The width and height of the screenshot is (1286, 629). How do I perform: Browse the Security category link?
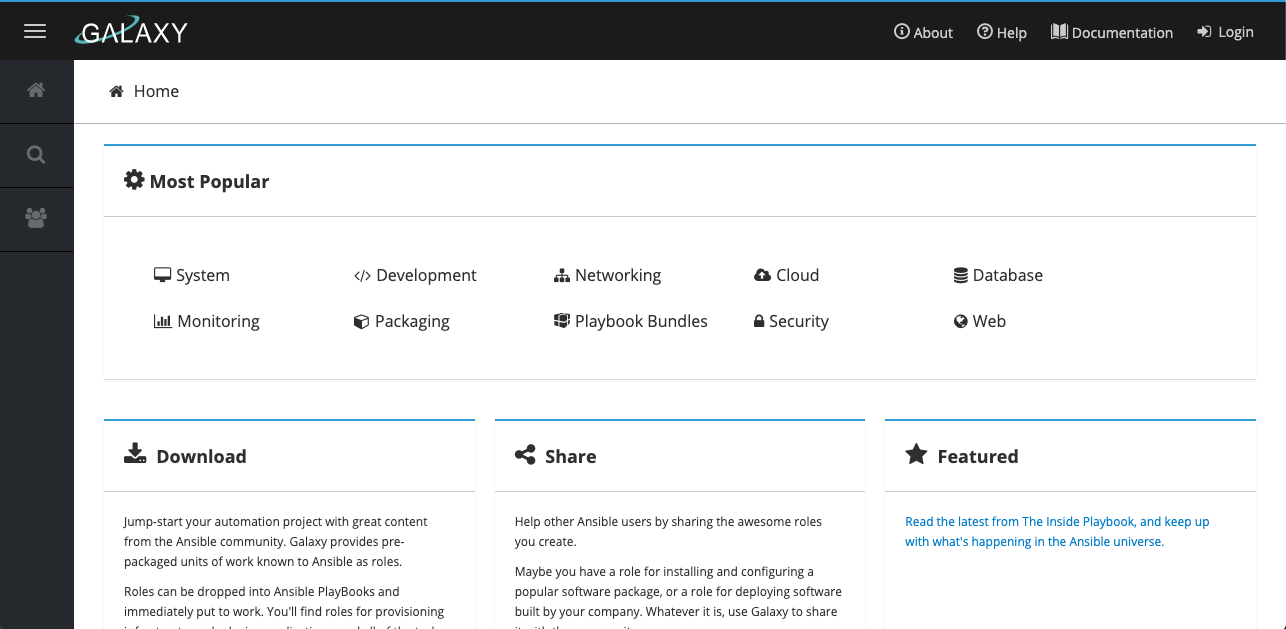(x=792, y=321)
